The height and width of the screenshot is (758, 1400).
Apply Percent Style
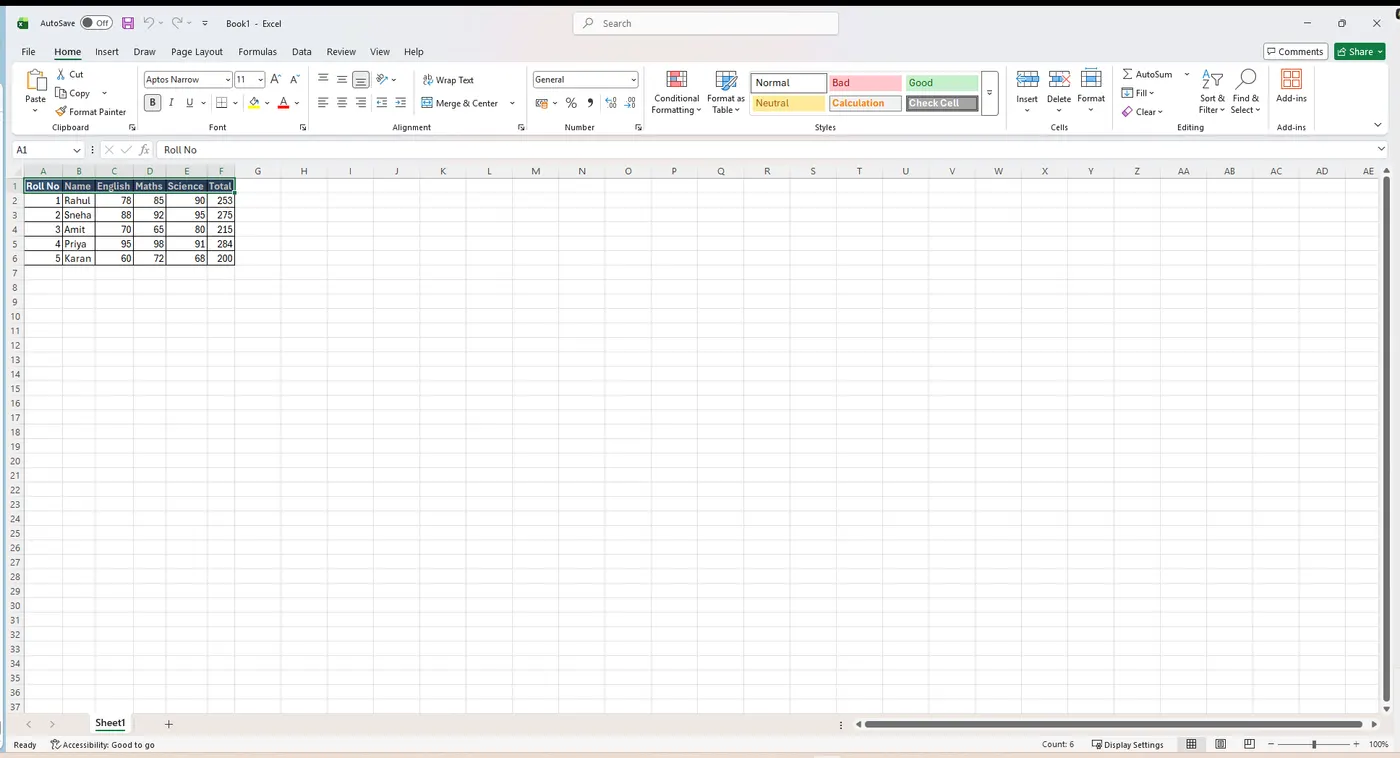(x=571, y=103)
